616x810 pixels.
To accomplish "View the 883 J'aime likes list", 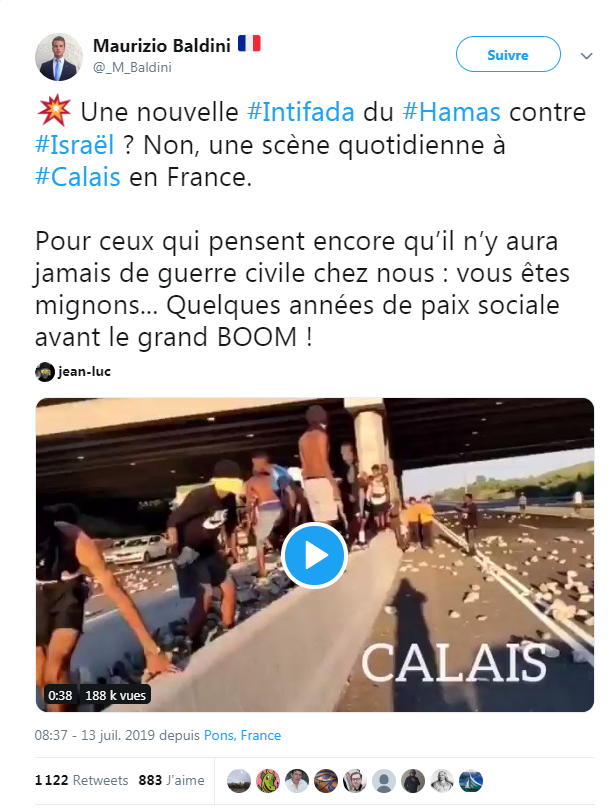I will point(171,780).
